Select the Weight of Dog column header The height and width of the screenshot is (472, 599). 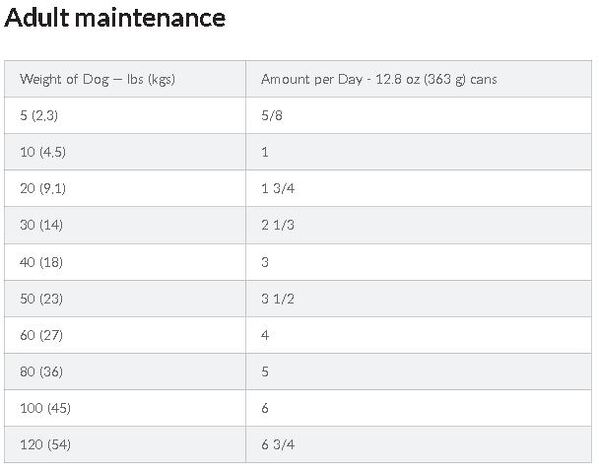coord(125,79)
